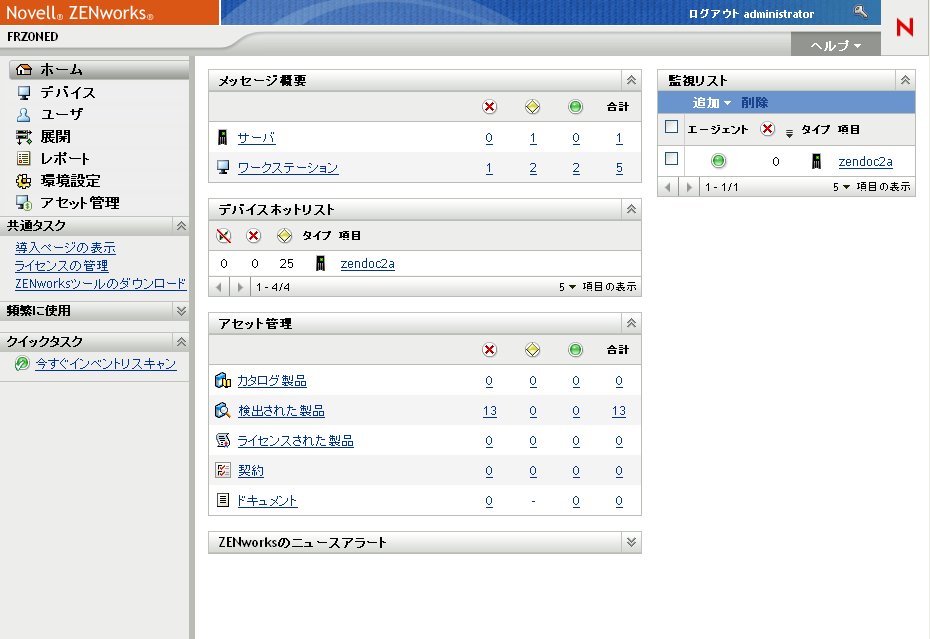930x639 pixels.
Task: Click the サーバ warning count 1
Action: point(533,138)
